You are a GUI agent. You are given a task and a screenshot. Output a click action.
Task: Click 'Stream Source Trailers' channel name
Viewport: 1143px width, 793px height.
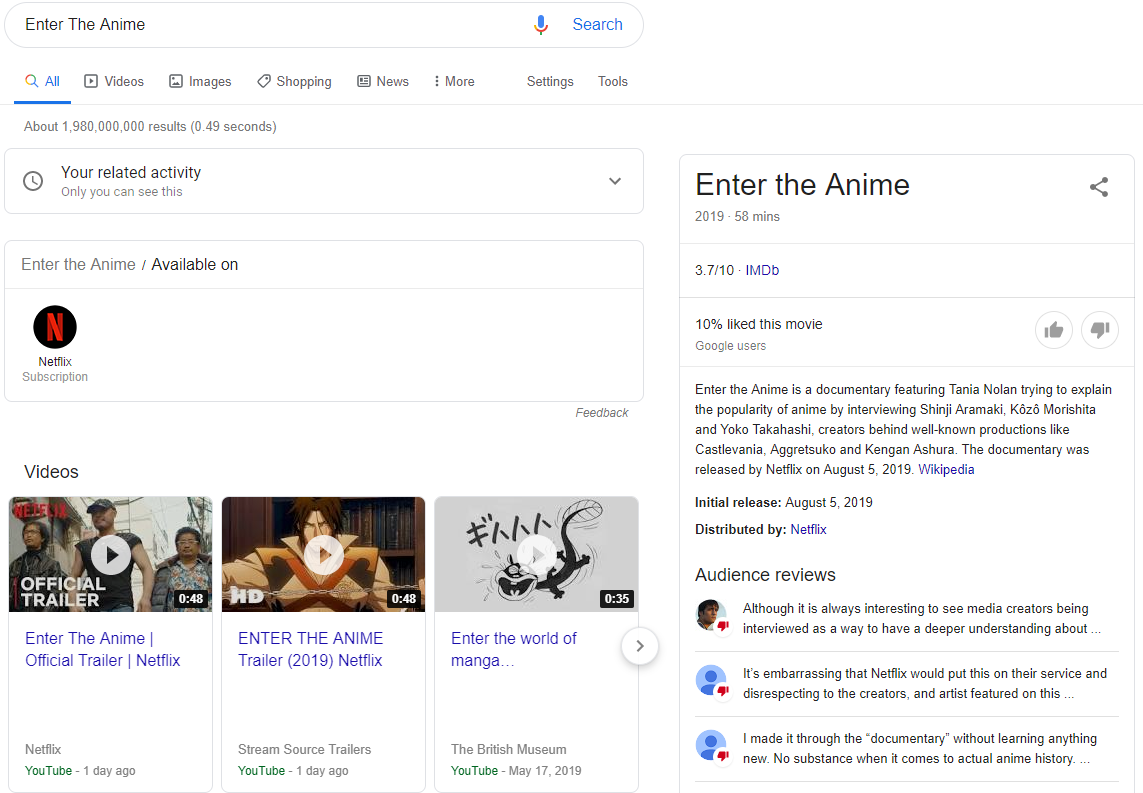(x=304, y=749)
